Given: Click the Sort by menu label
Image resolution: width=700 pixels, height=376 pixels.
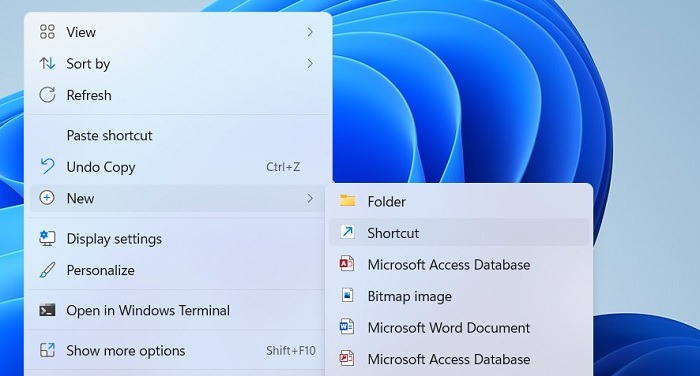Looking at the screenshot, I should 88,64.
